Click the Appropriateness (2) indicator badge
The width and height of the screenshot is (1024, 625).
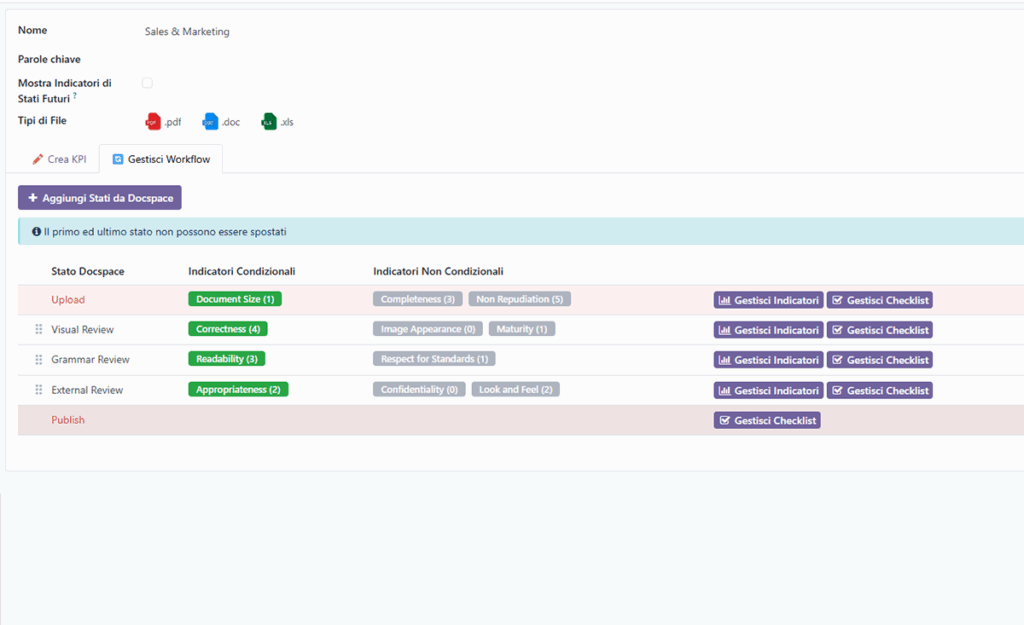click(238, 389)
